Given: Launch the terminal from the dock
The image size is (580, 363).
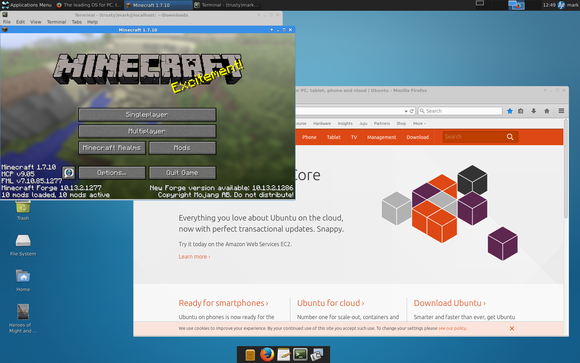Looking at the screenshot, I should pos(300,355).
